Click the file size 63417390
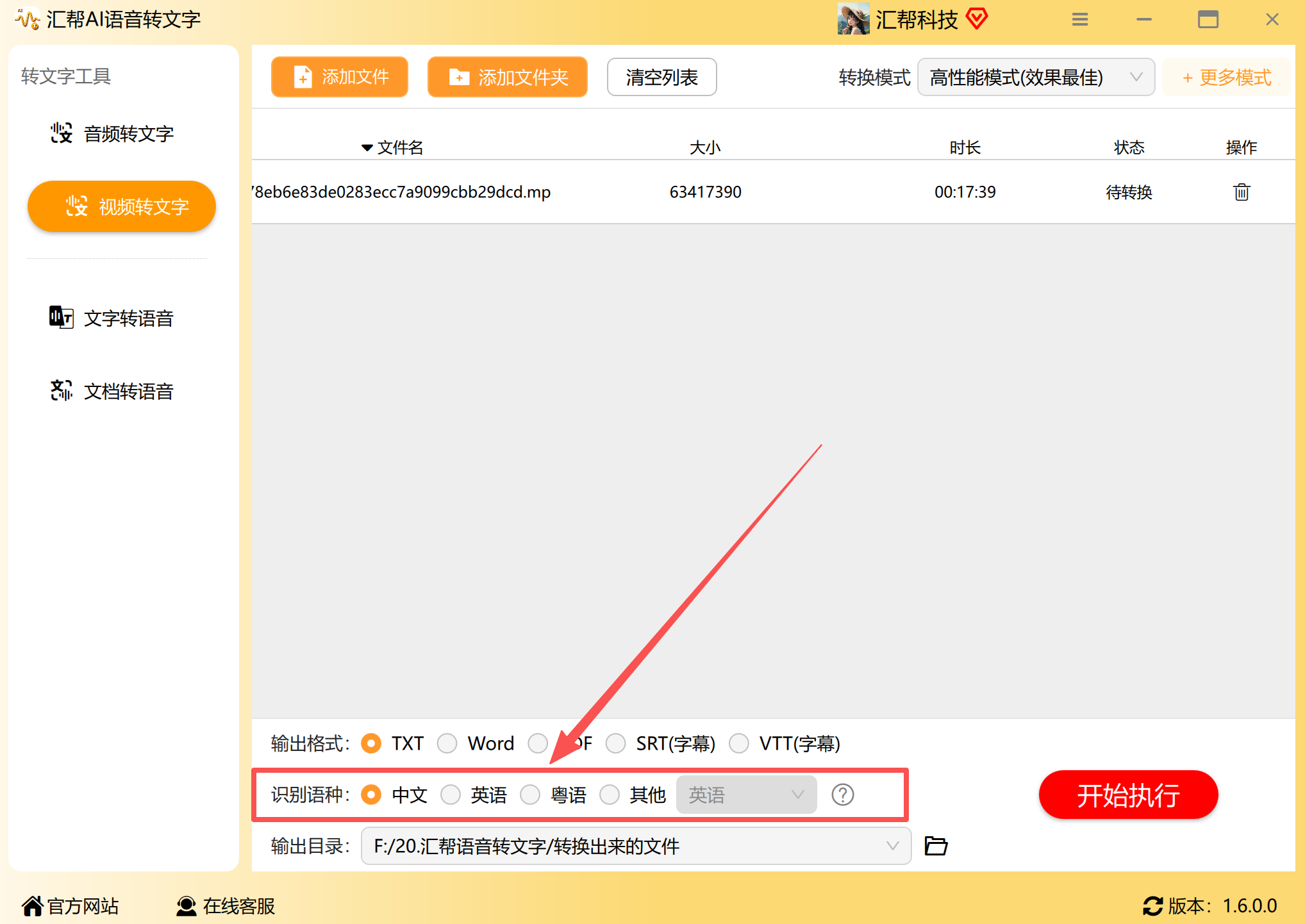Viewport: 1305px width, 924px height. [705, 192]
